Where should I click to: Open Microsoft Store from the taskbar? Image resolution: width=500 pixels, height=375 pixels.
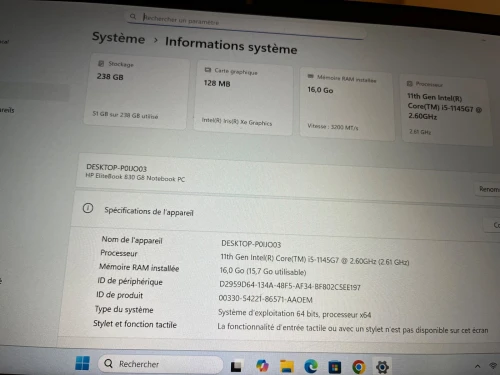click(x=335, y=367)
